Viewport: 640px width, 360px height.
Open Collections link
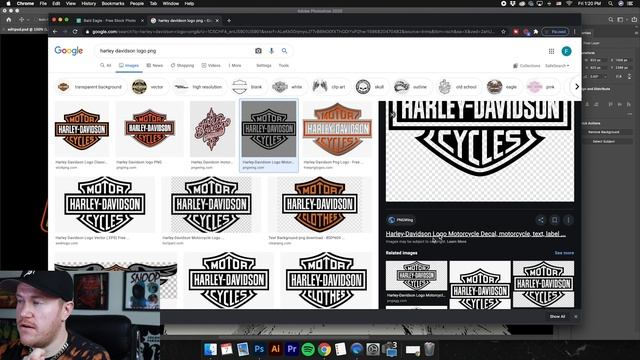(x=527, y=66)
